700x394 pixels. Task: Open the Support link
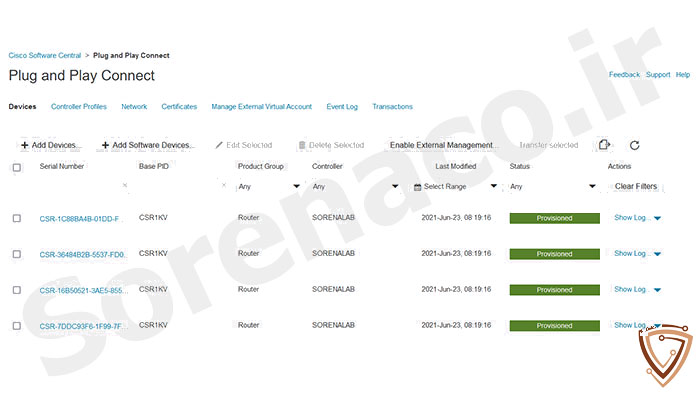(658, 75)
